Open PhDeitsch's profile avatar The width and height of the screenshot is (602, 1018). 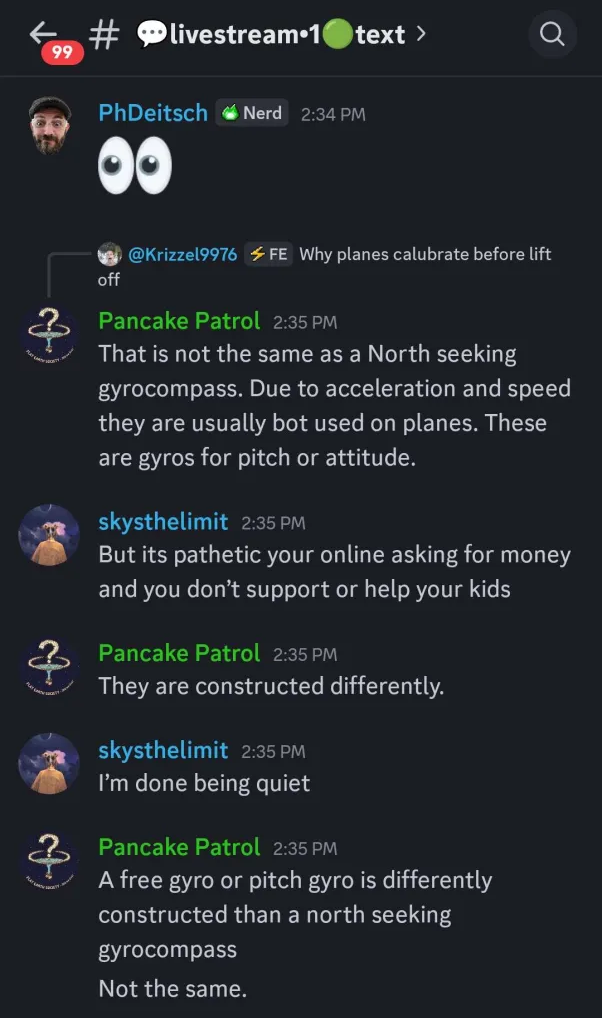tap(50, 126)
